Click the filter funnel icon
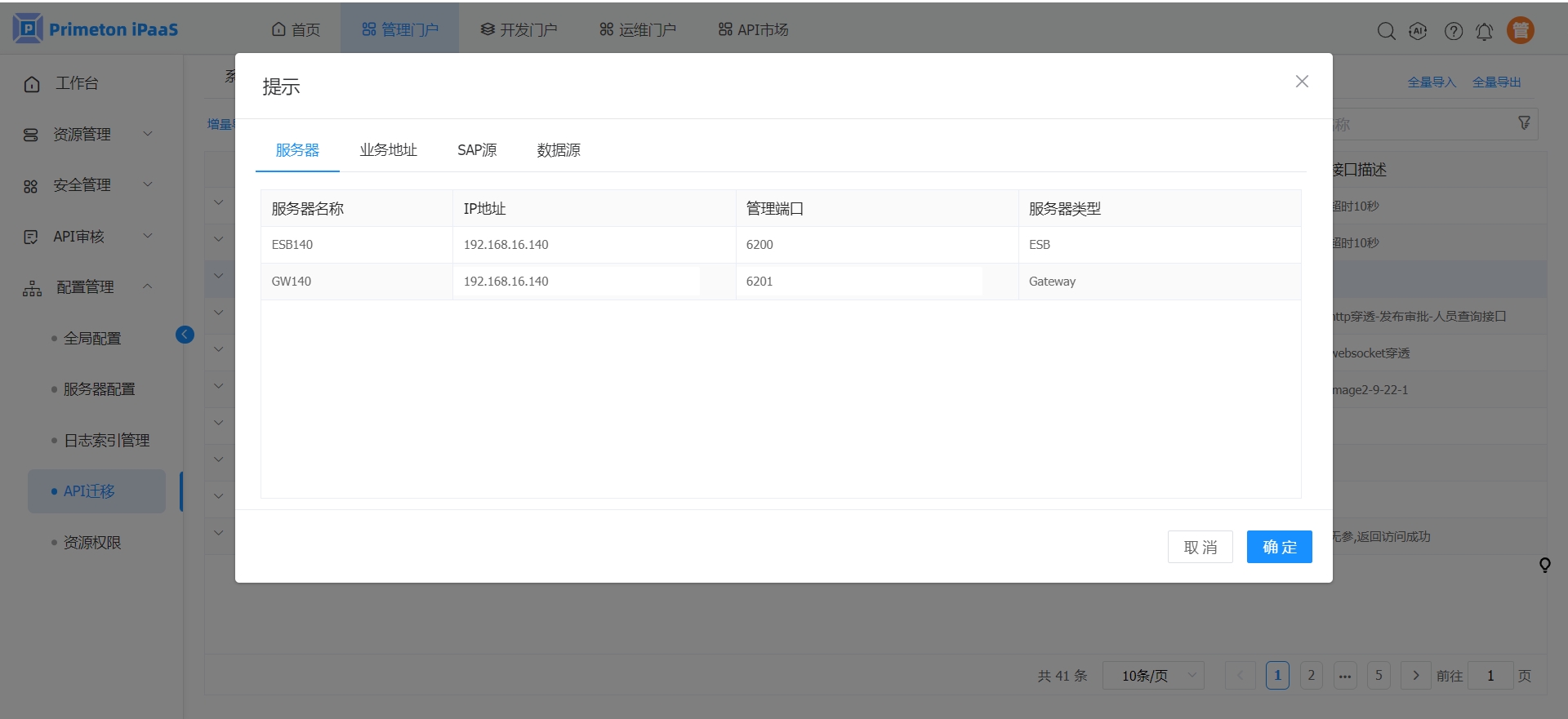This screenshot has height=719, width=1568. click(1524, 123)
